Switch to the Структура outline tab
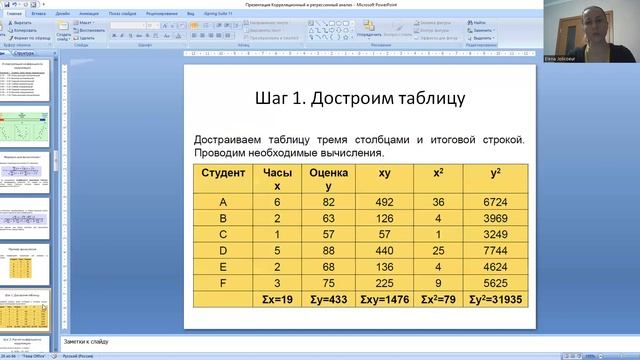Screen dimensions: 640x360 coord(24,53)
